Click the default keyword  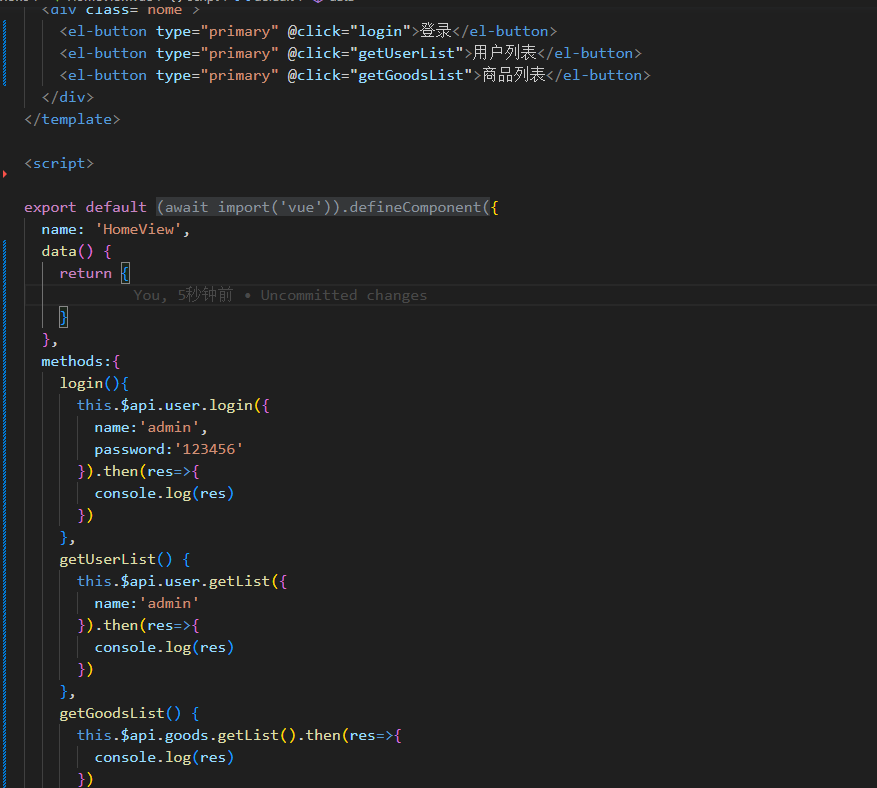tap(116, 207)
